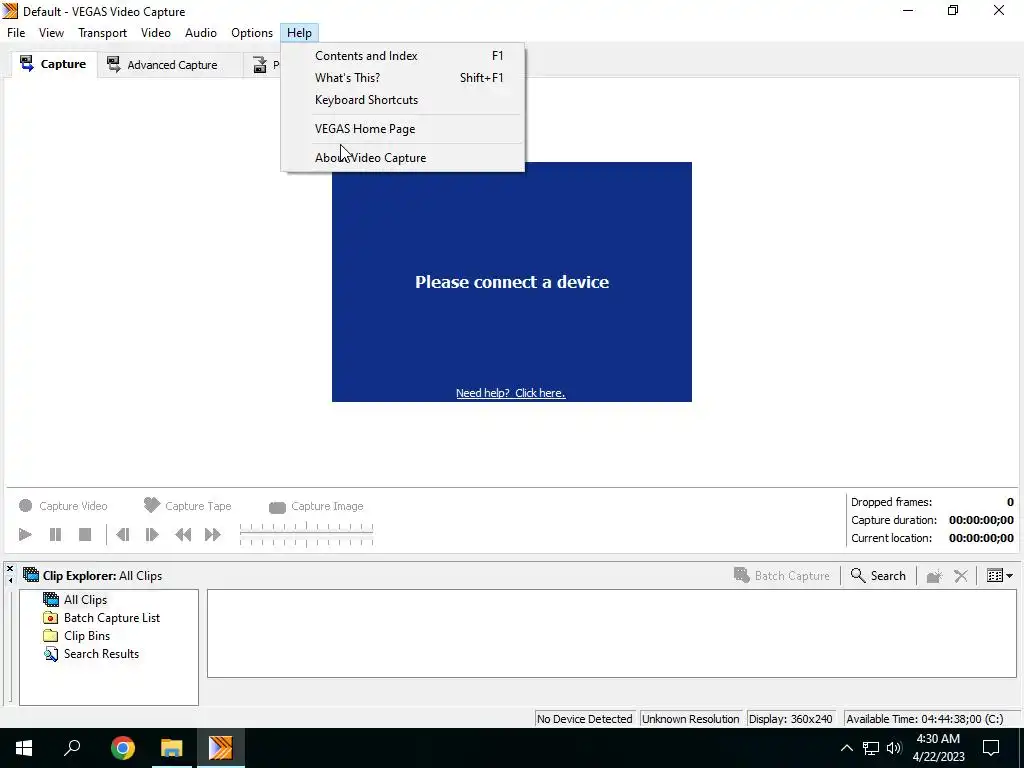Click the Capture Image button

click(x=316, y=506)
